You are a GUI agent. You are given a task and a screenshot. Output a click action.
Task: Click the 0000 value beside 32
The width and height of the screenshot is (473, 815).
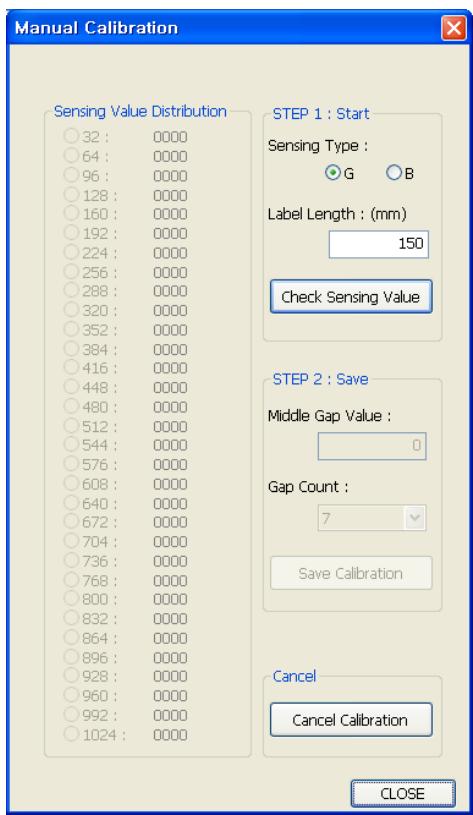[x=170, y=137]
